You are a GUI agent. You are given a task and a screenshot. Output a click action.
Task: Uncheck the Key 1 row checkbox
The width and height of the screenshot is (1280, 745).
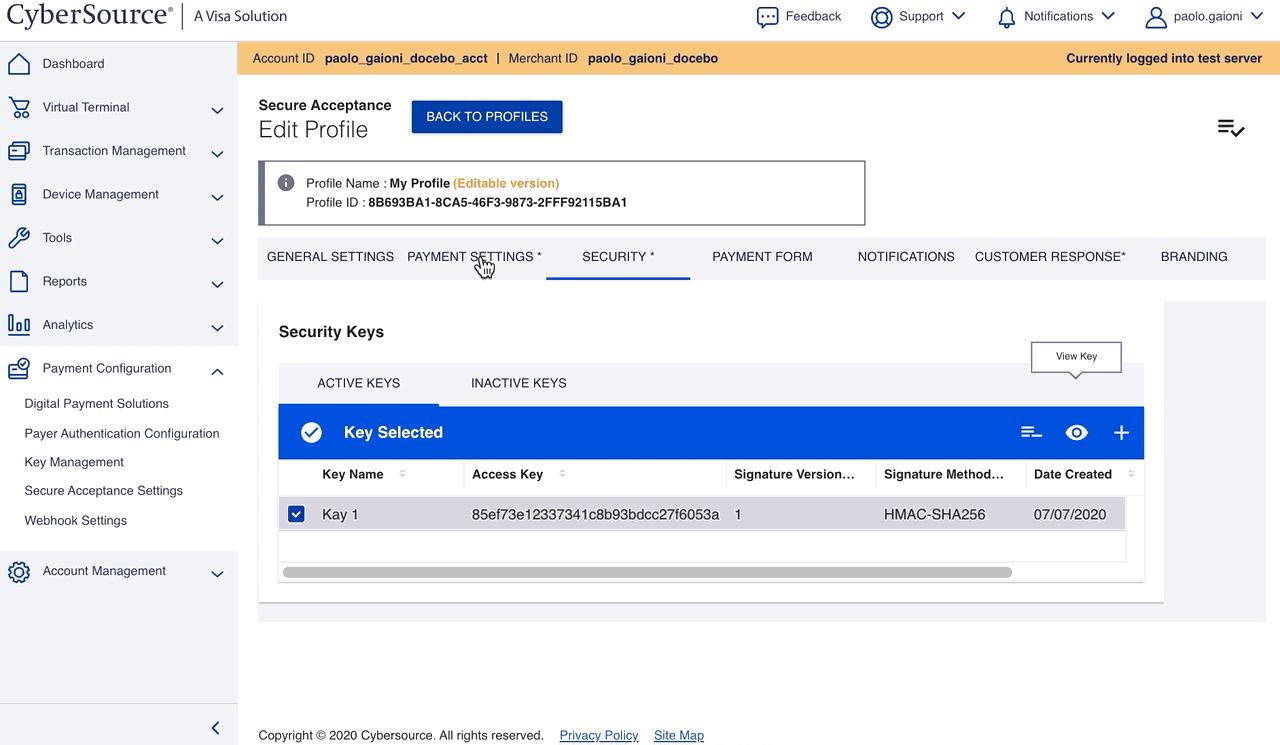click(296, 514)
